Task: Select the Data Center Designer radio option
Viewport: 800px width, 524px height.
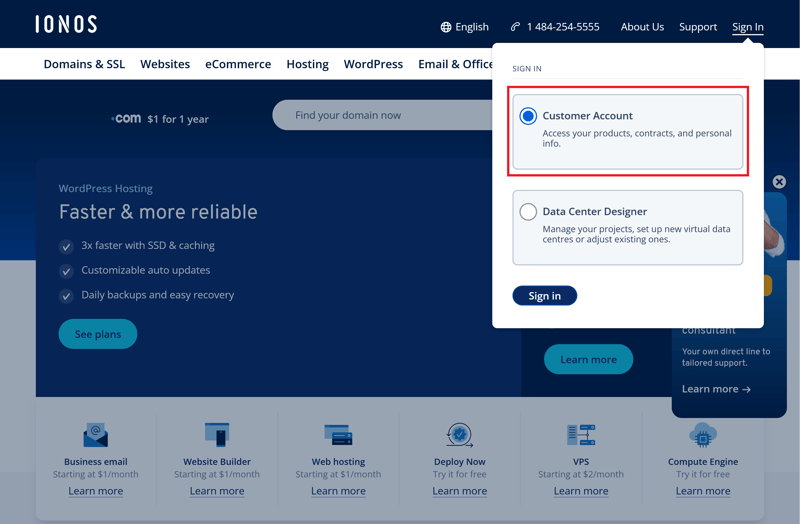Action: tap(528, 212)
